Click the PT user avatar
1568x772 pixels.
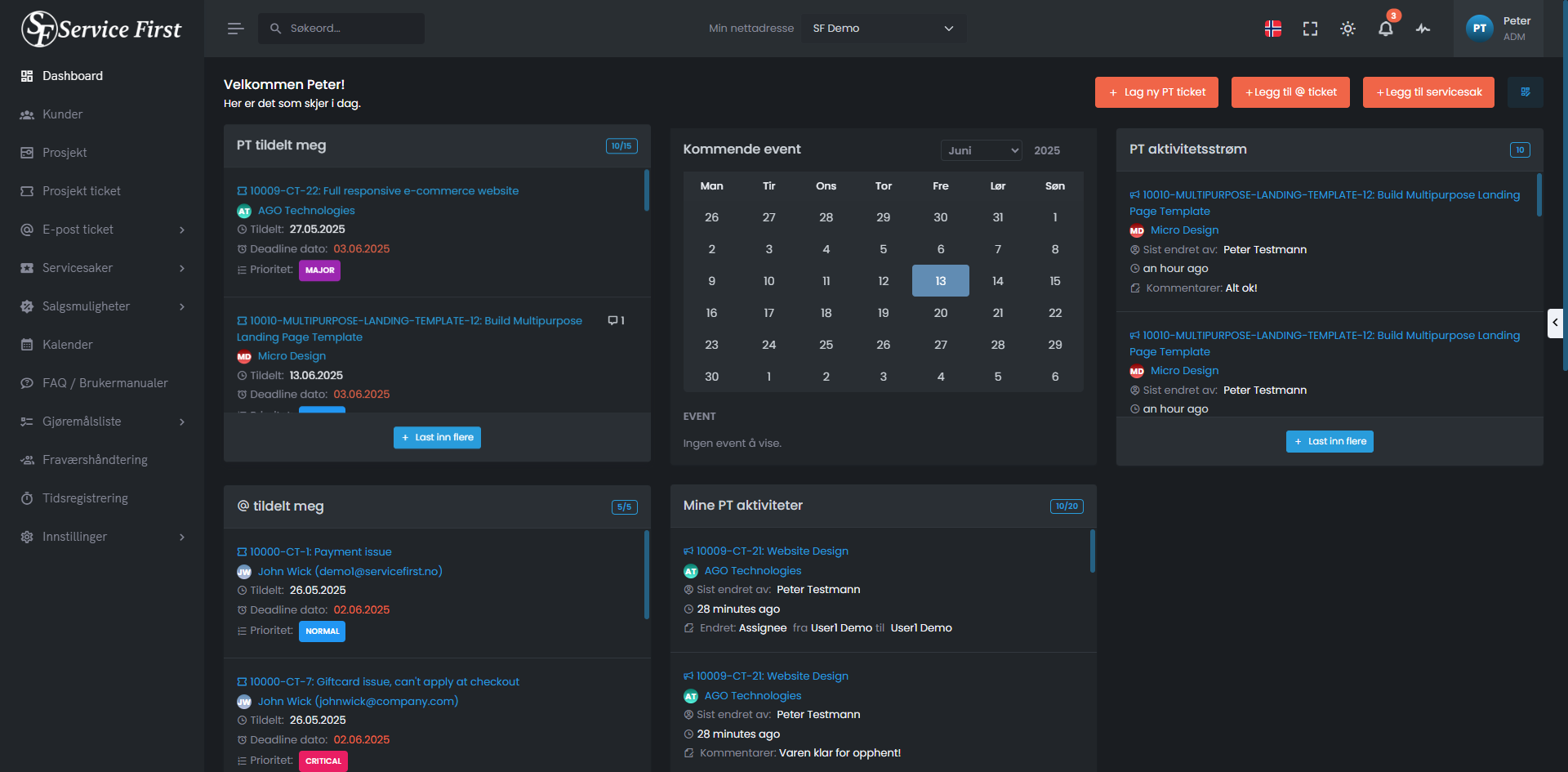(x=1480, y=29)
